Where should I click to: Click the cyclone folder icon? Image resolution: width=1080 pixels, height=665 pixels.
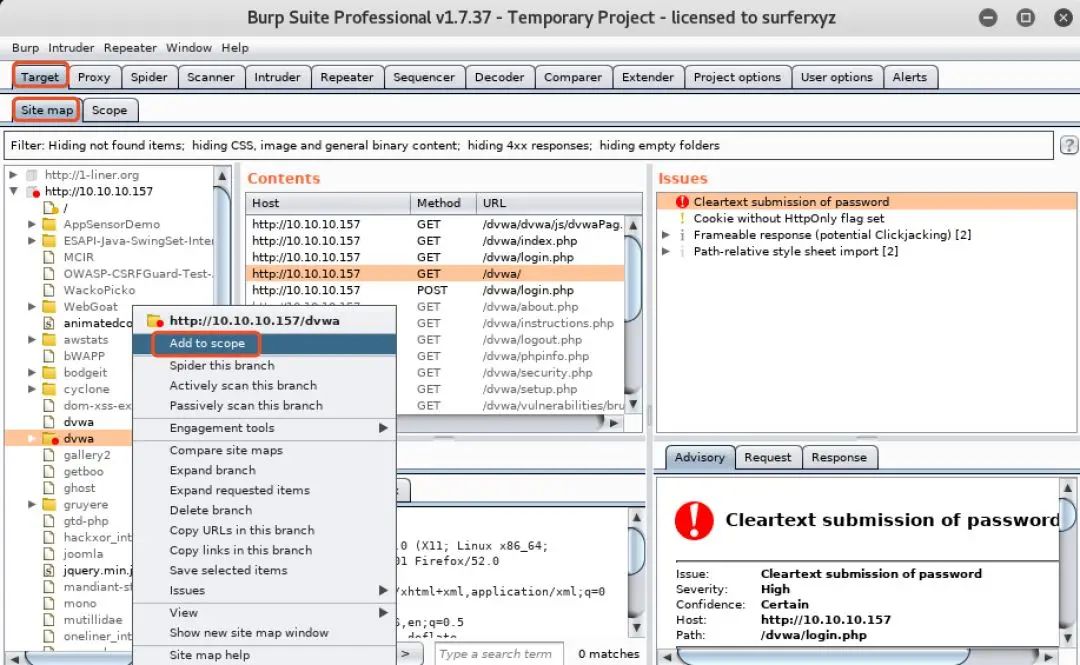click(49, 389)
